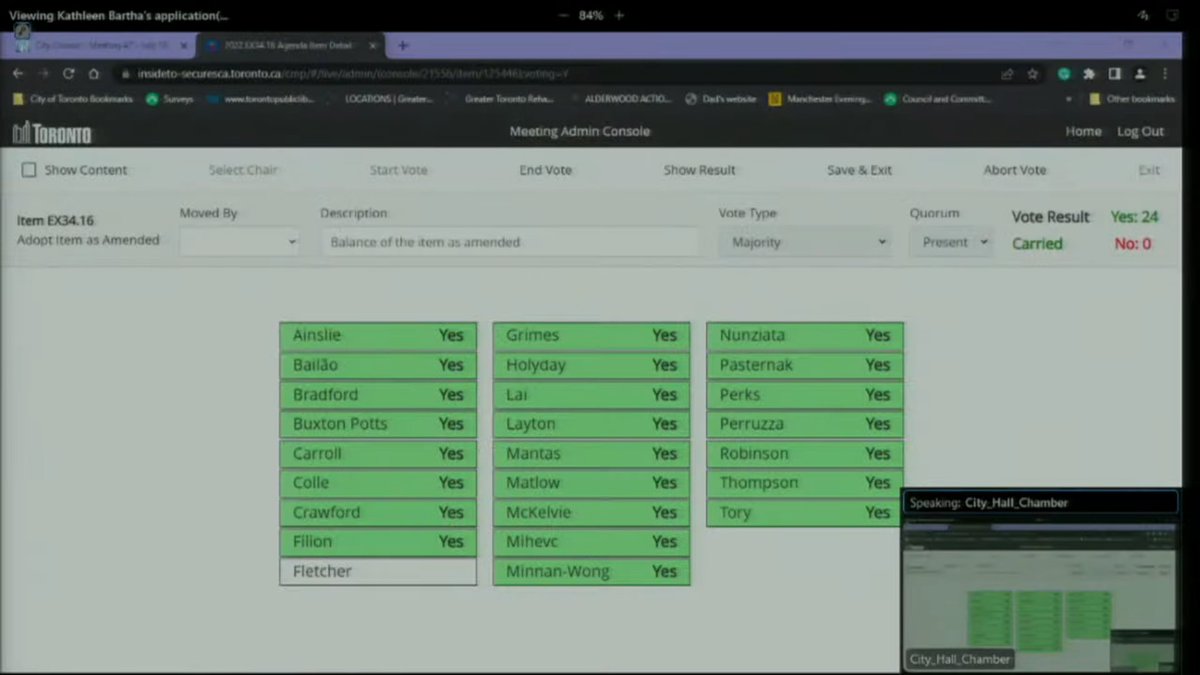Switch to the Agenda Item Detail tab

pyautogui.click(x=291, y=46)
